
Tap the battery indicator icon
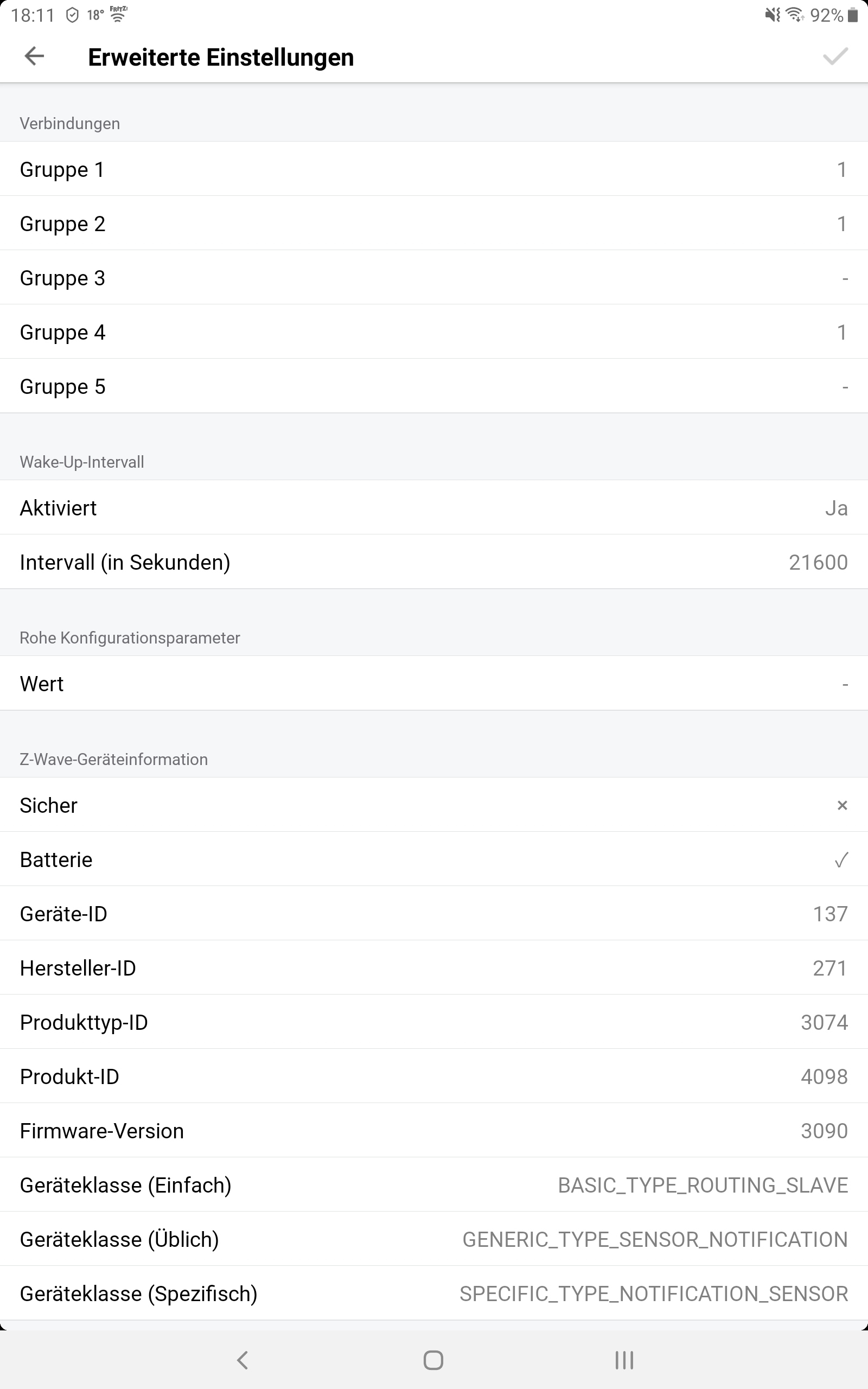click(x=852, y=15)
